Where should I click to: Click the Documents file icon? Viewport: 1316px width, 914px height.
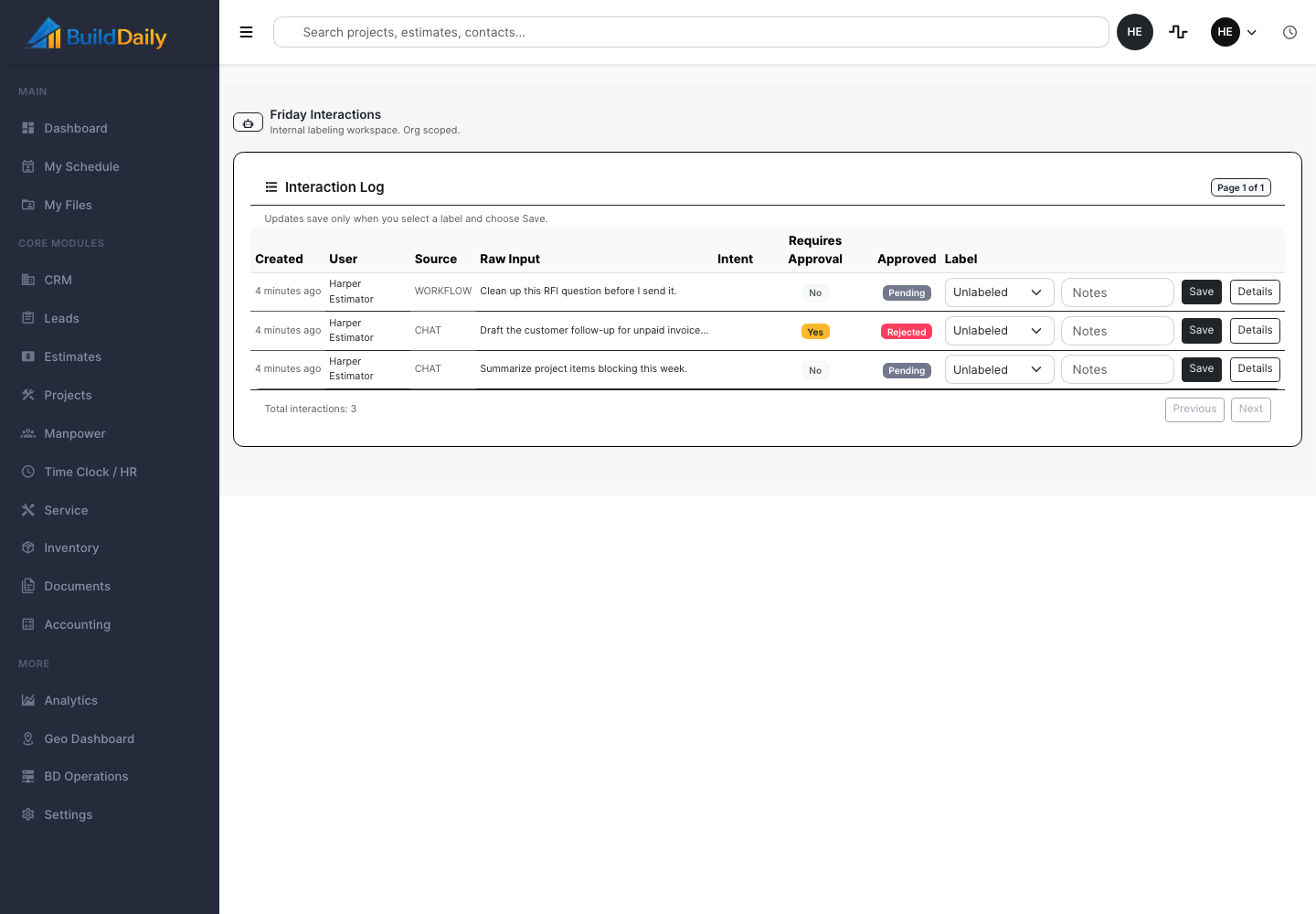[x=28, y=586]
